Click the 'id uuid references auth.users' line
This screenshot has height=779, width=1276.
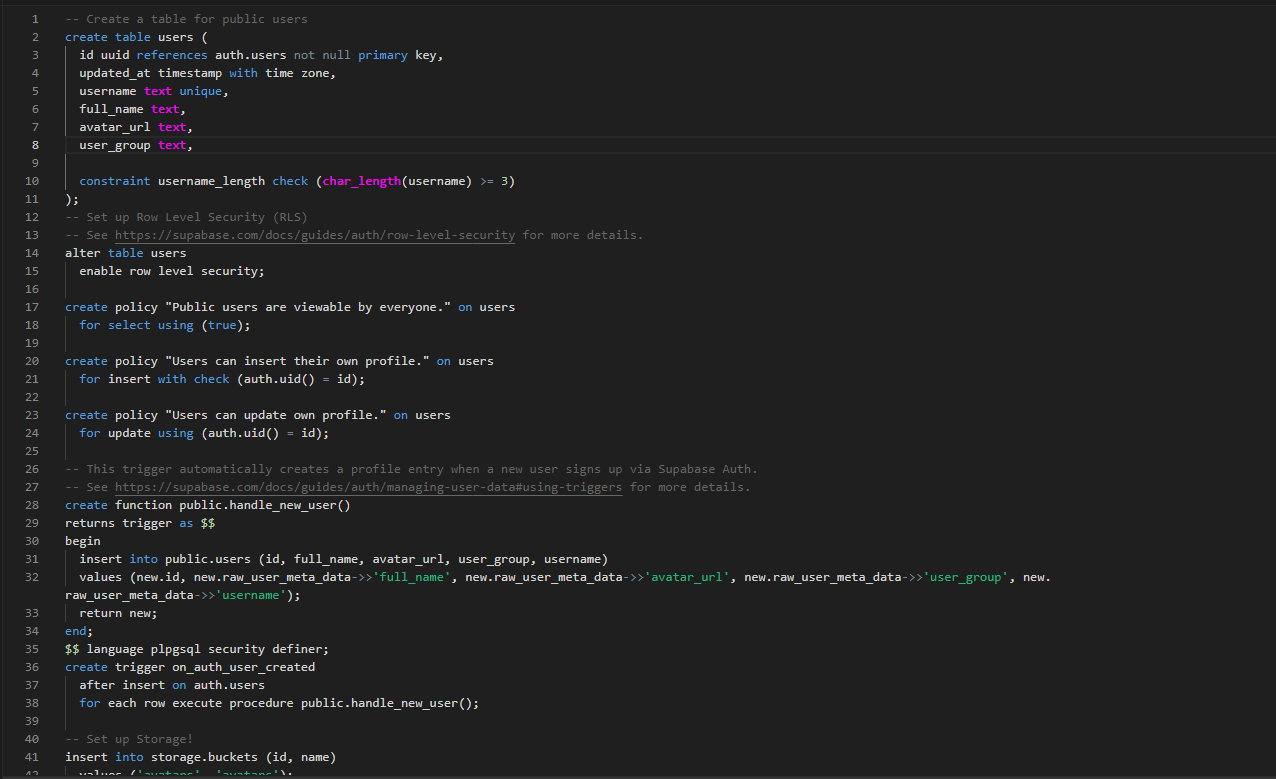(261, 55)
